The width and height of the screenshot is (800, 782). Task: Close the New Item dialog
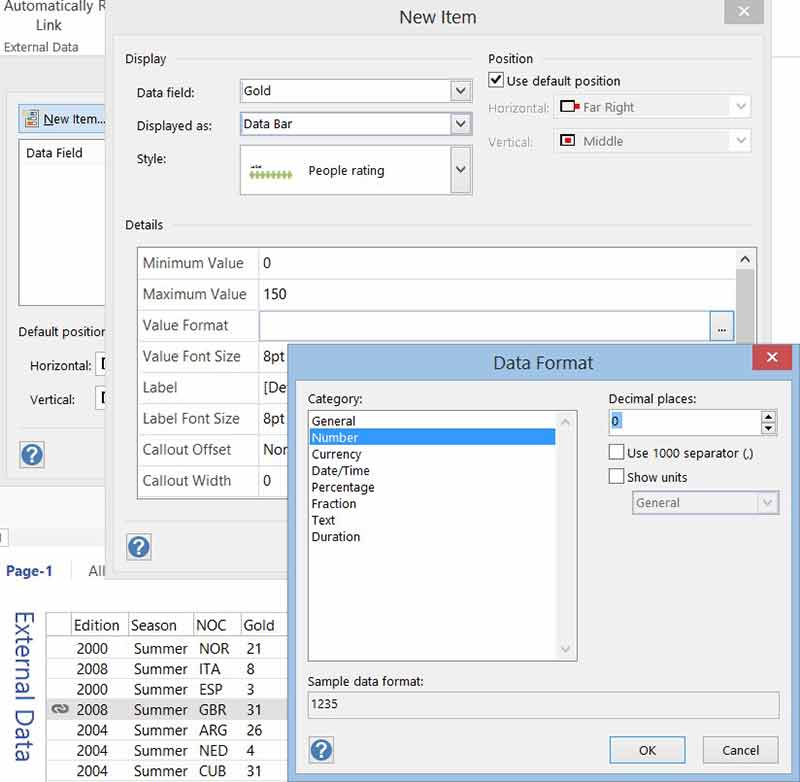pyautogui.click(x=744, y=11)
